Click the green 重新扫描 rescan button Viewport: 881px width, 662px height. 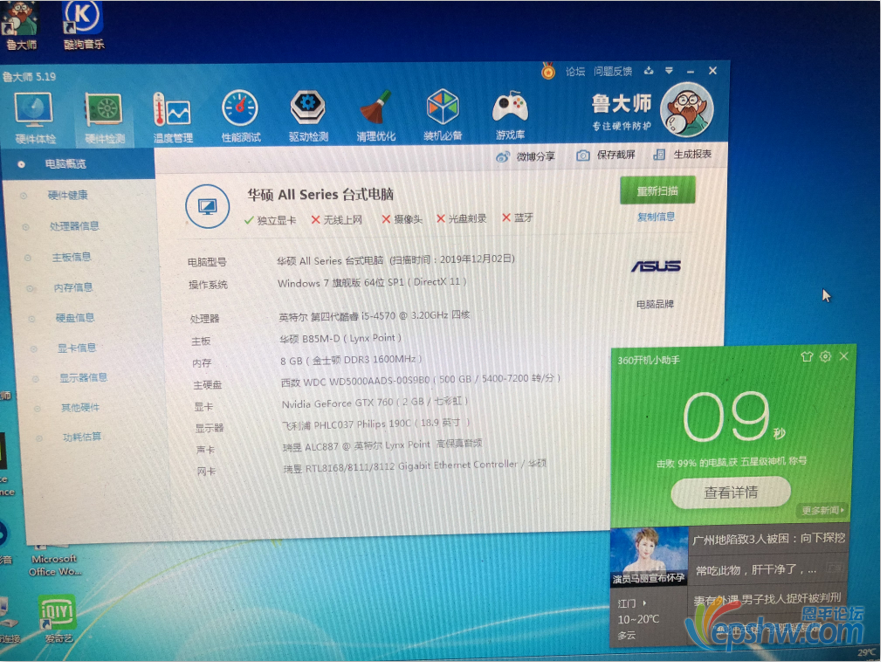(657, 191)
